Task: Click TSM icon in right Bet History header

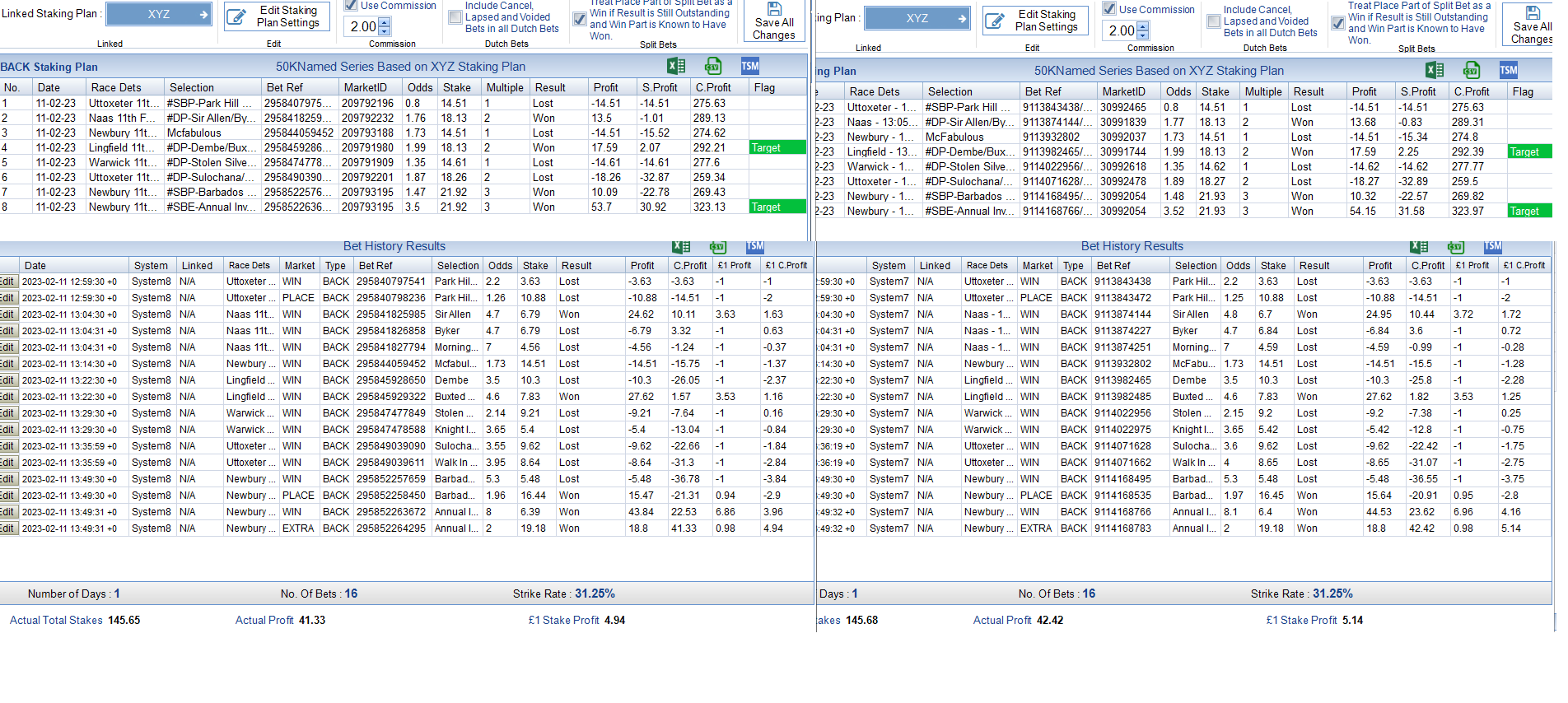Action: click(1493, 246)
